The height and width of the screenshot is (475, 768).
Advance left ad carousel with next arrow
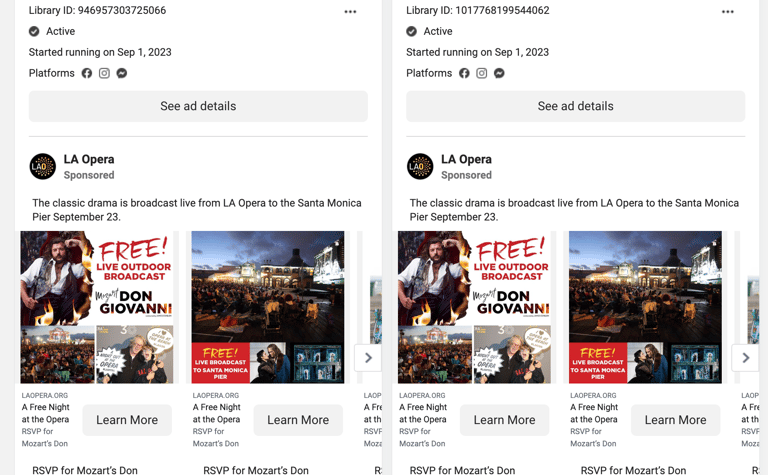click(368, 358)
